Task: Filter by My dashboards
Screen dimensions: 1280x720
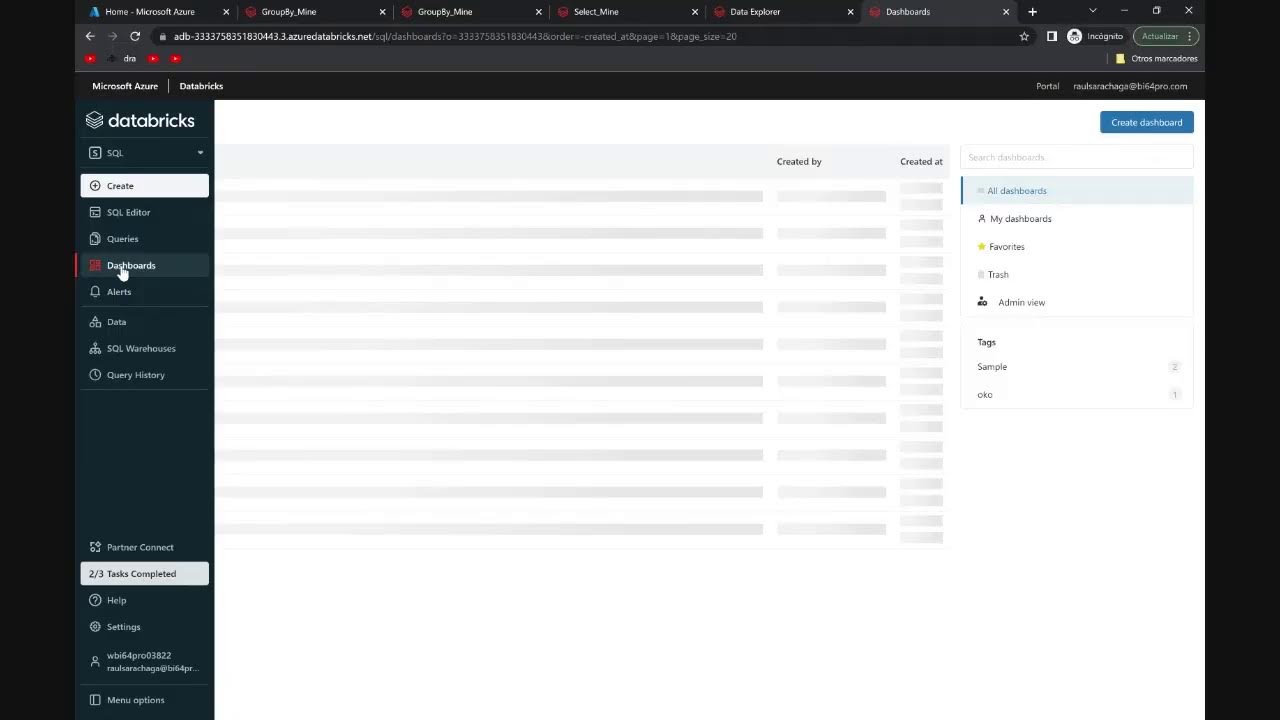Action: point(1077,219)
